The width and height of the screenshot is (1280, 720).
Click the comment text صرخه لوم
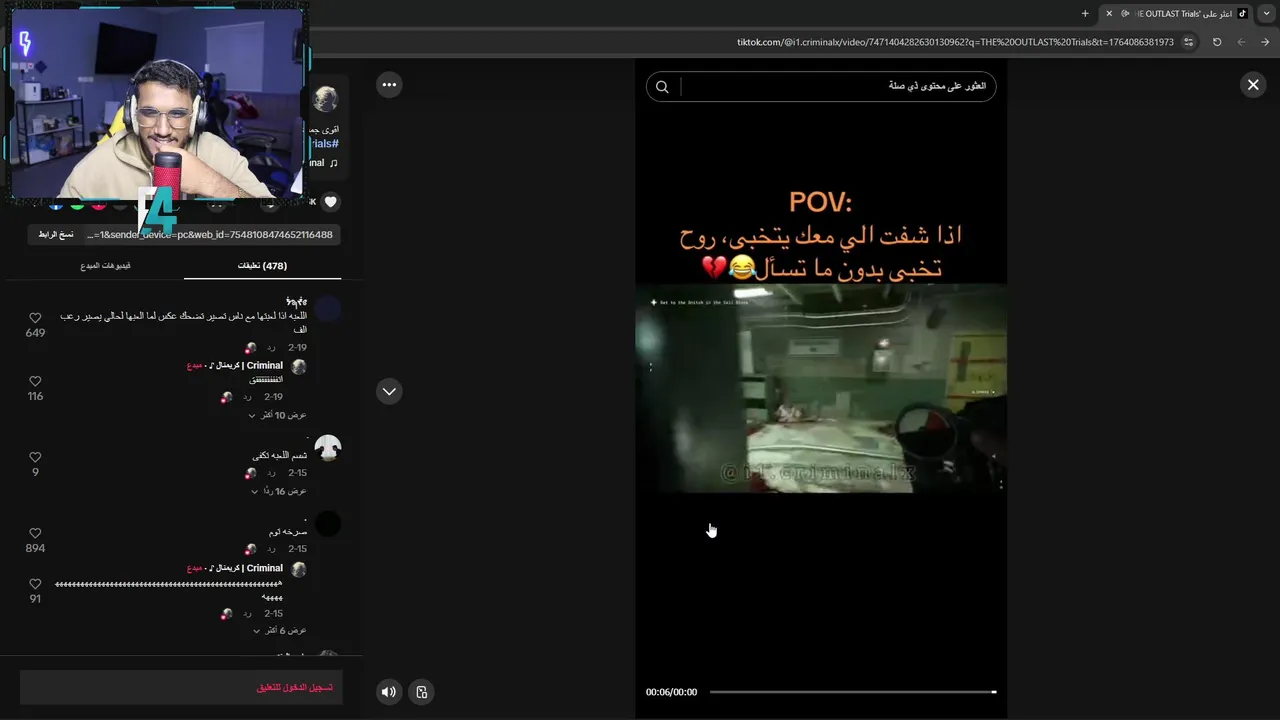288,532
